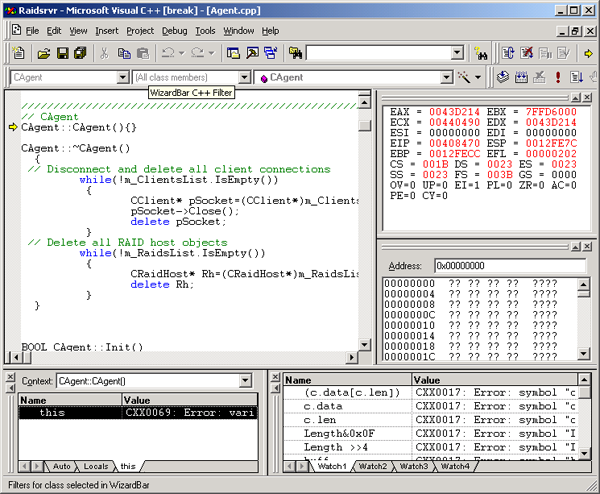Open the Tools menu
This screenshot has height=494, width=600.
(x=205, y=31)
